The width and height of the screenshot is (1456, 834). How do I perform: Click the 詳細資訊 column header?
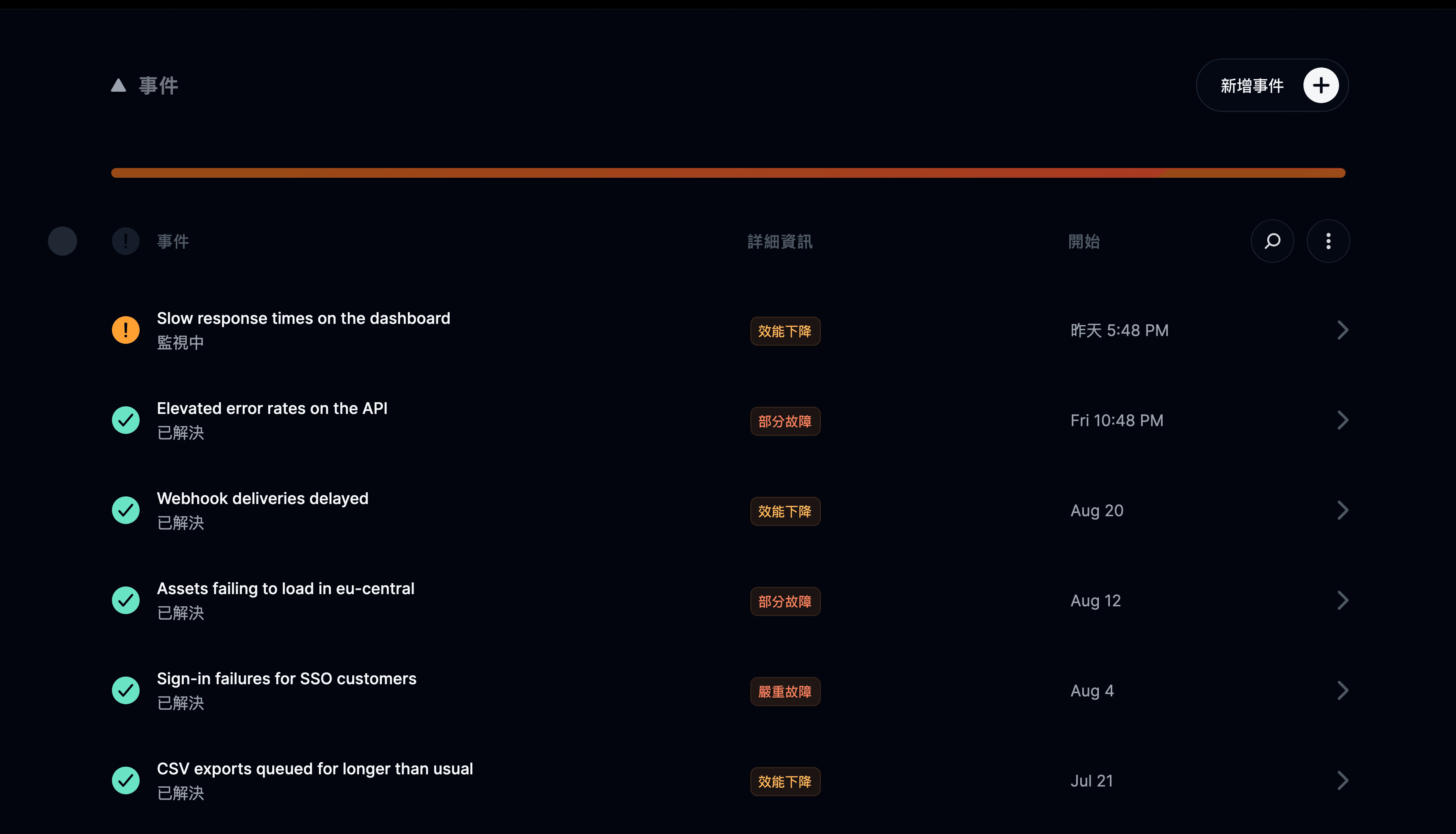click(x=780, y=241)
